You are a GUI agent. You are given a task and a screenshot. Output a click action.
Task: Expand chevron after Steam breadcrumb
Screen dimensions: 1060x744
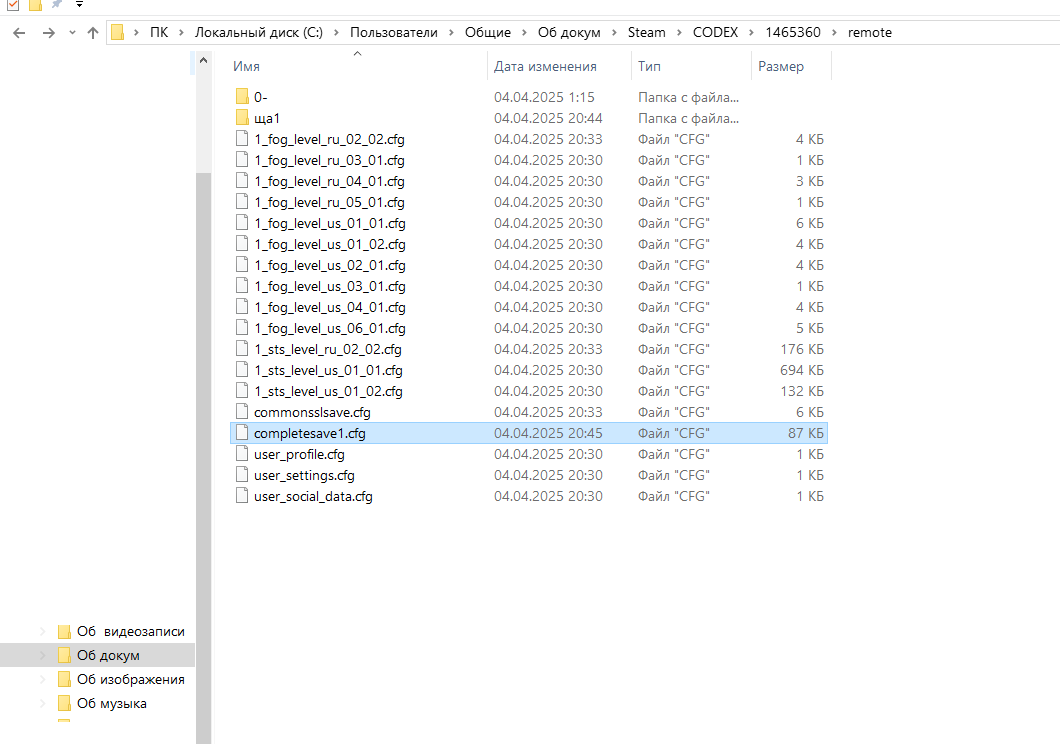point(679,32)
